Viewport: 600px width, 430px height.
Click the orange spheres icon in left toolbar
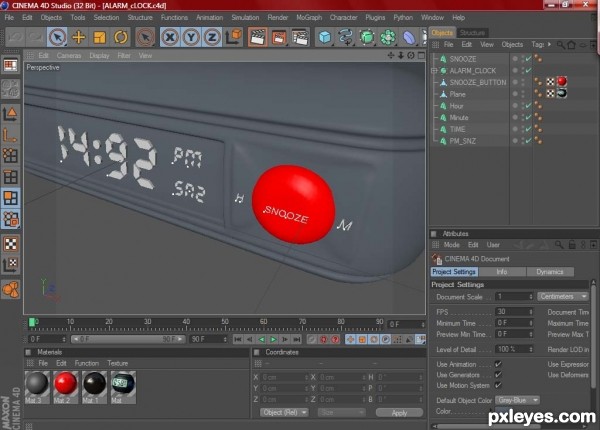pos(10,290)
